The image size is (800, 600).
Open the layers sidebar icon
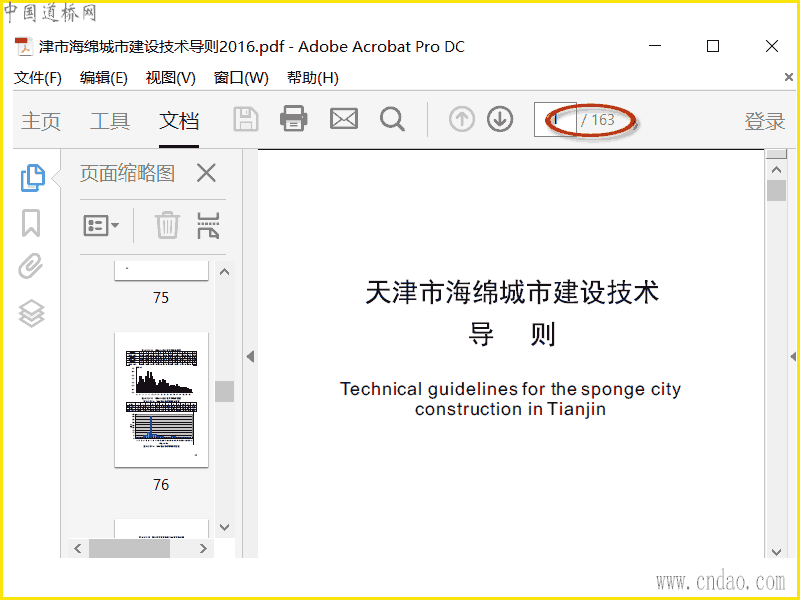click(32, 313)
